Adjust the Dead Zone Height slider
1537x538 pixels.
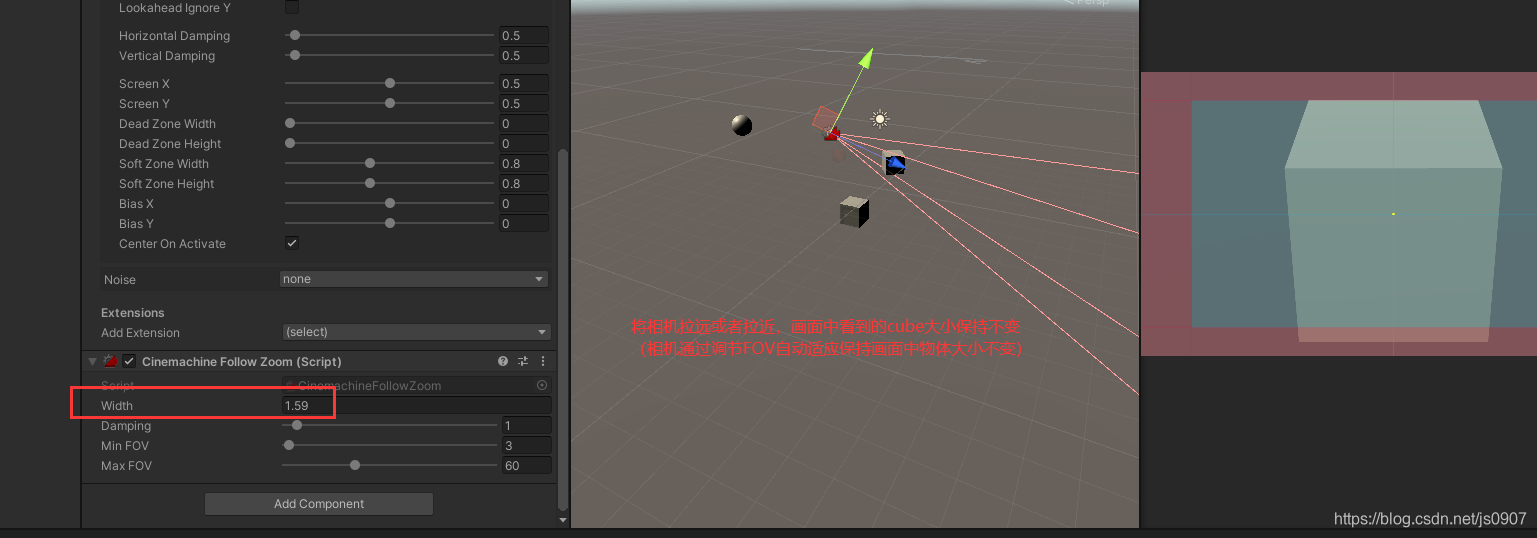click(390, 143)
